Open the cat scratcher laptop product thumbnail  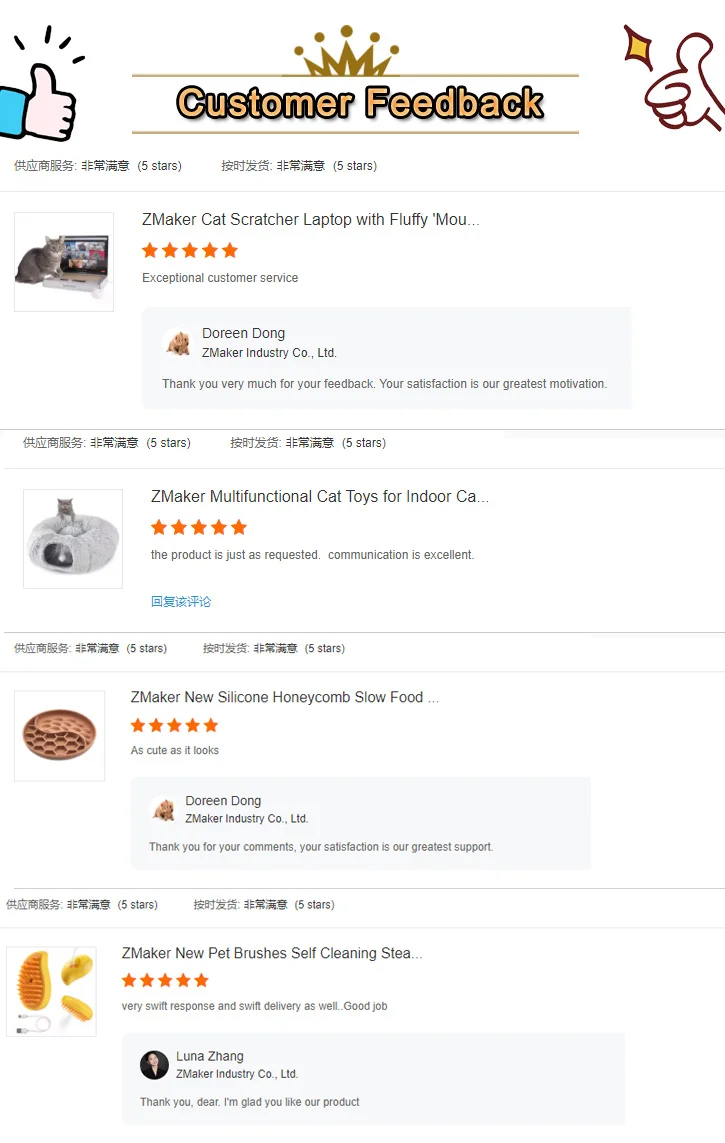[x=64, y=262]
